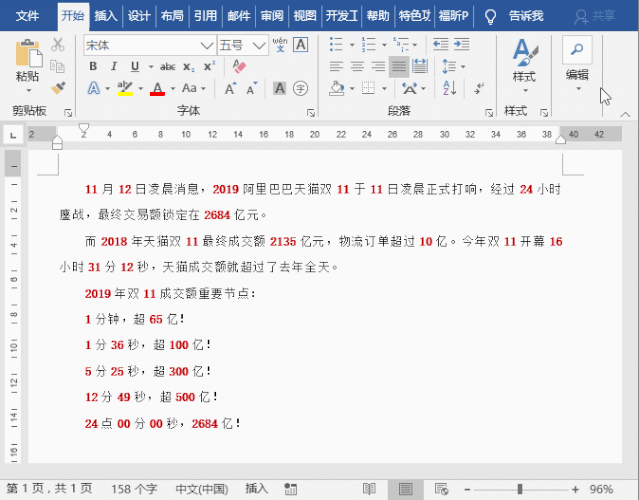Toggle Underline formatting

tap(135, 66)
